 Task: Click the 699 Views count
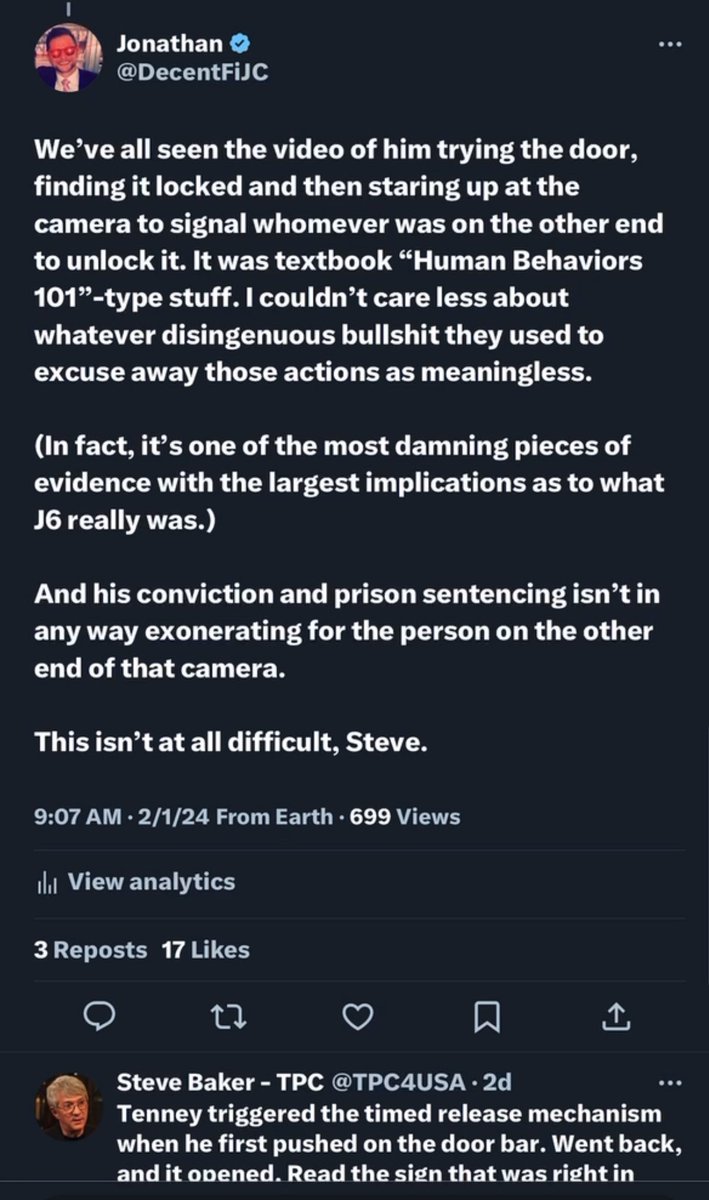tap(403, 816)
